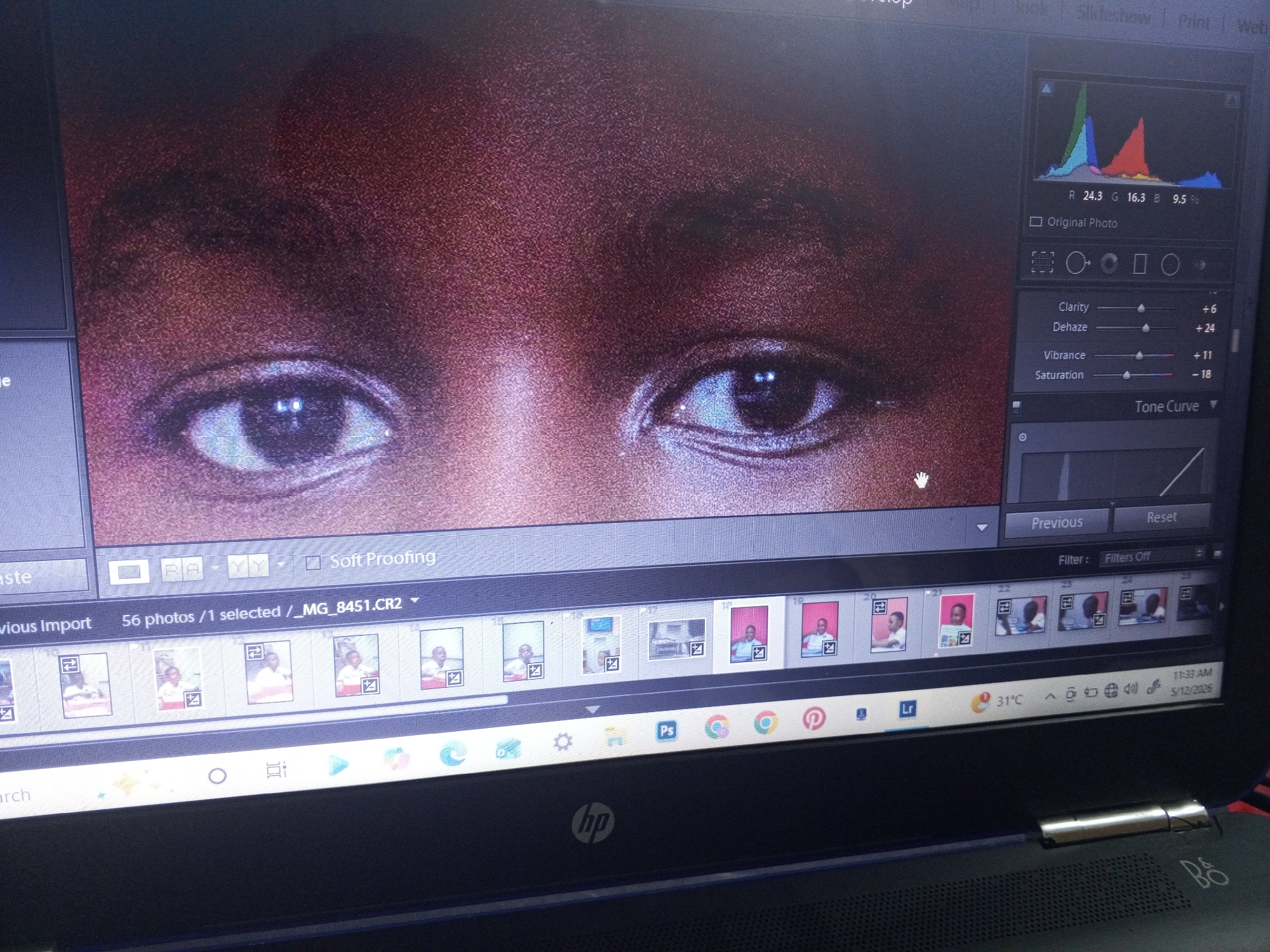Image resolution: width=1270 pixels, height=952 pixels.
Task: Collapse the Tone Curve panel triangle
Action: pyautogui.click(x=1213, y=404)
